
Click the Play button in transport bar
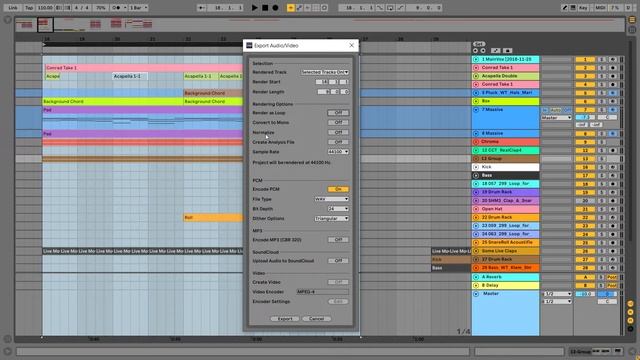pyautogui.click(x=254, y=8)
